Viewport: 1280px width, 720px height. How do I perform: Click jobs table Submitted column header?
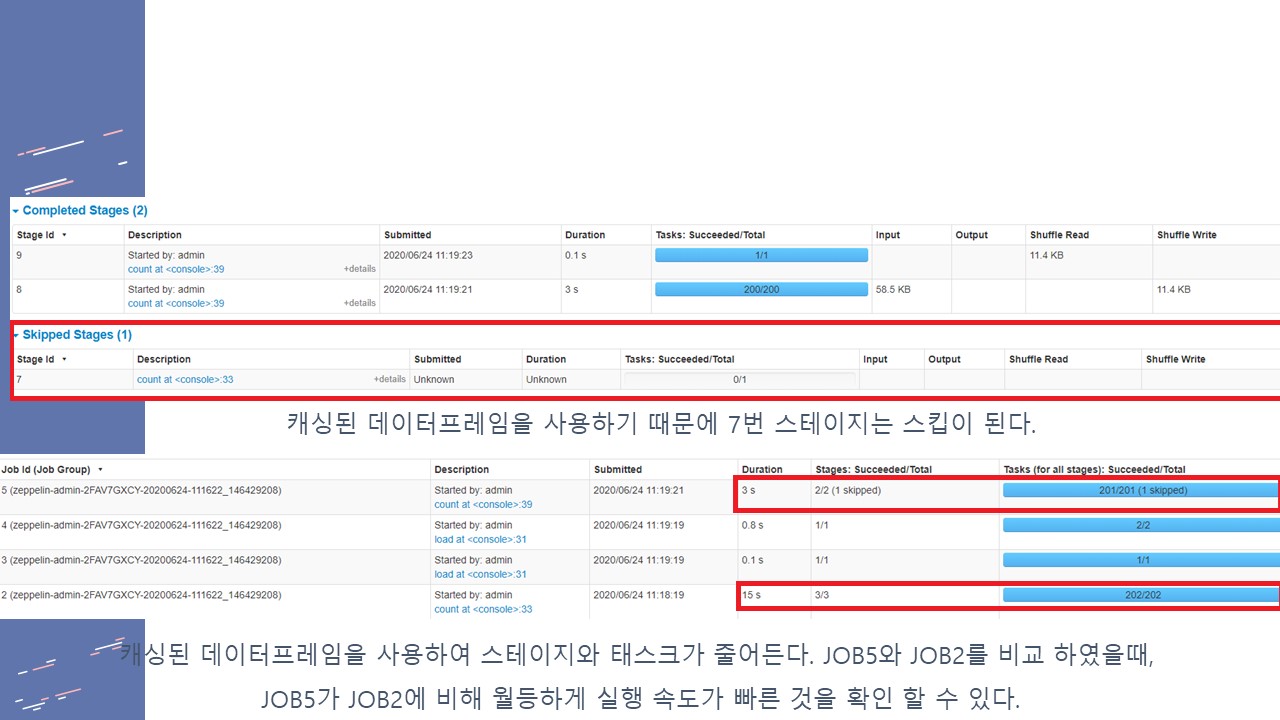618,469
